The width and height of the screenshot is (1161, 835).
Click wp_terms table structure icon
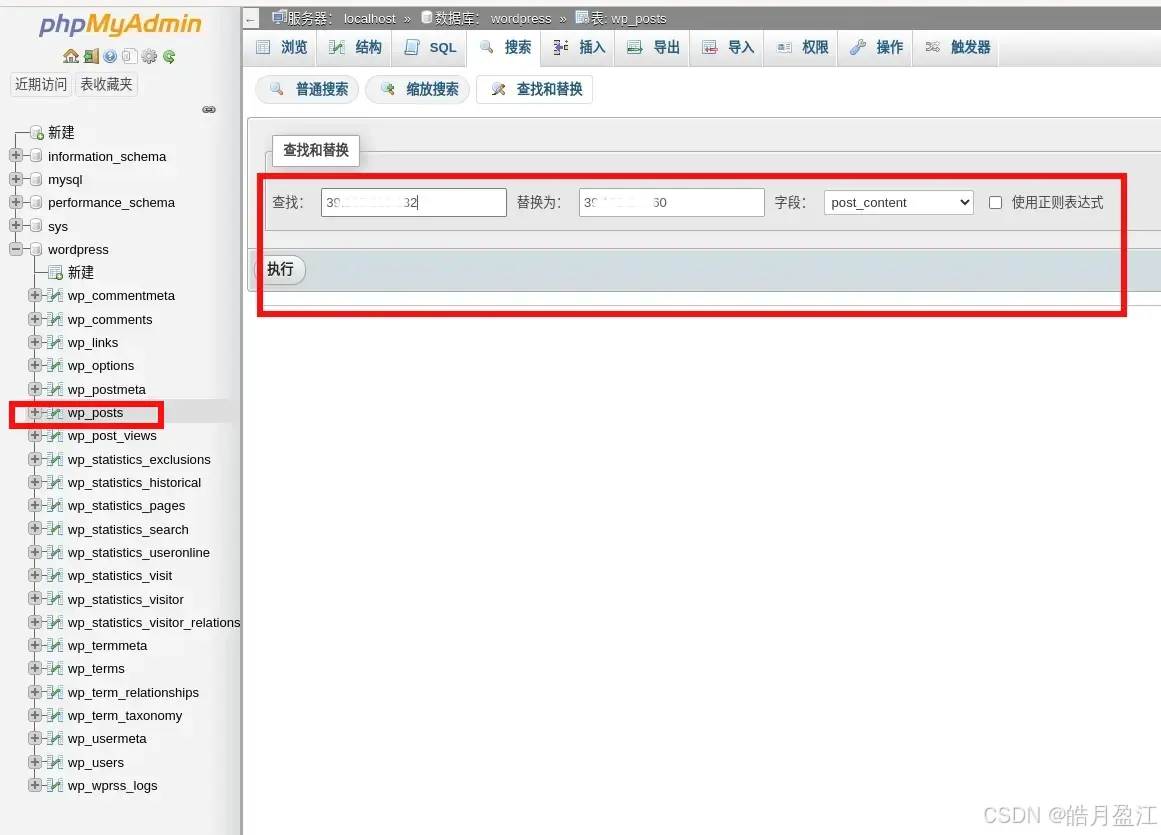click(x=55, y=668)
